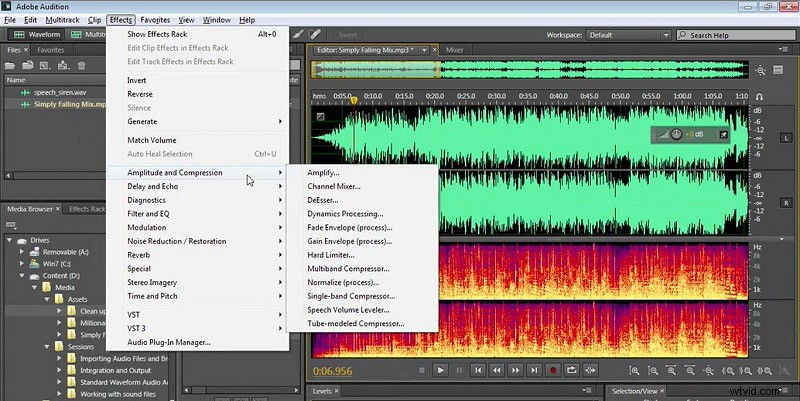Expand Noise Reduction / Restoration submenu
The width and height of the screenshot is (800, 401).
pyautogui.click(x=198, y=241)
